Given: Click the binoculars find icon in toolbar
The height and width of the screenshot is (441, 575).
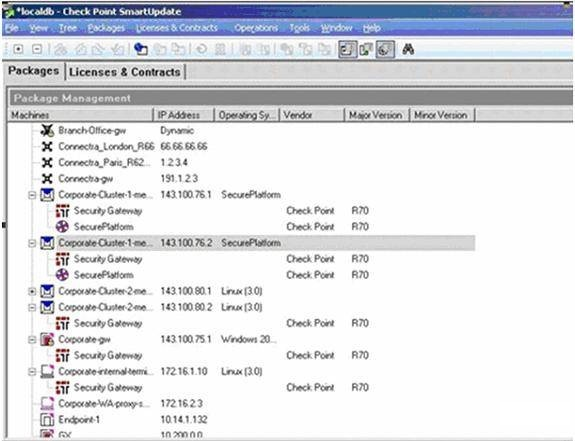Looking at the screenshot, I should pyautogui.click(x=408, y=49).
